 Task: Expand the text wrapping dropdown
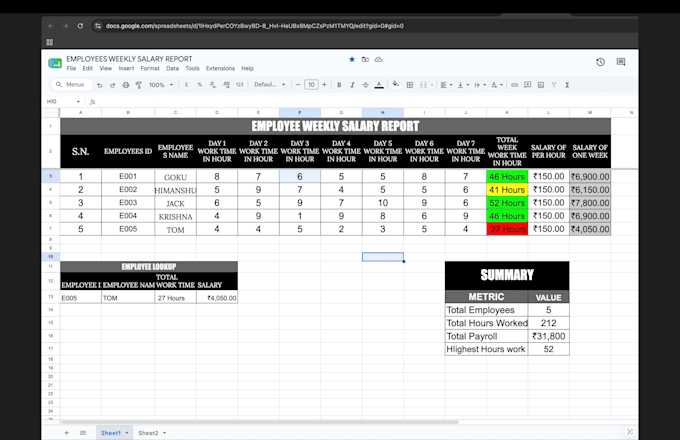tap(484, 85)
